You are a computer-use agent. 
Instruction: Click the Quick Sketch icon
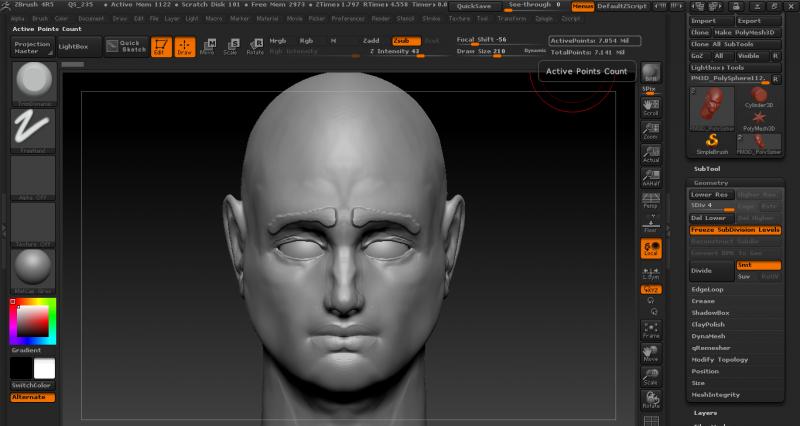pos(127,46)
